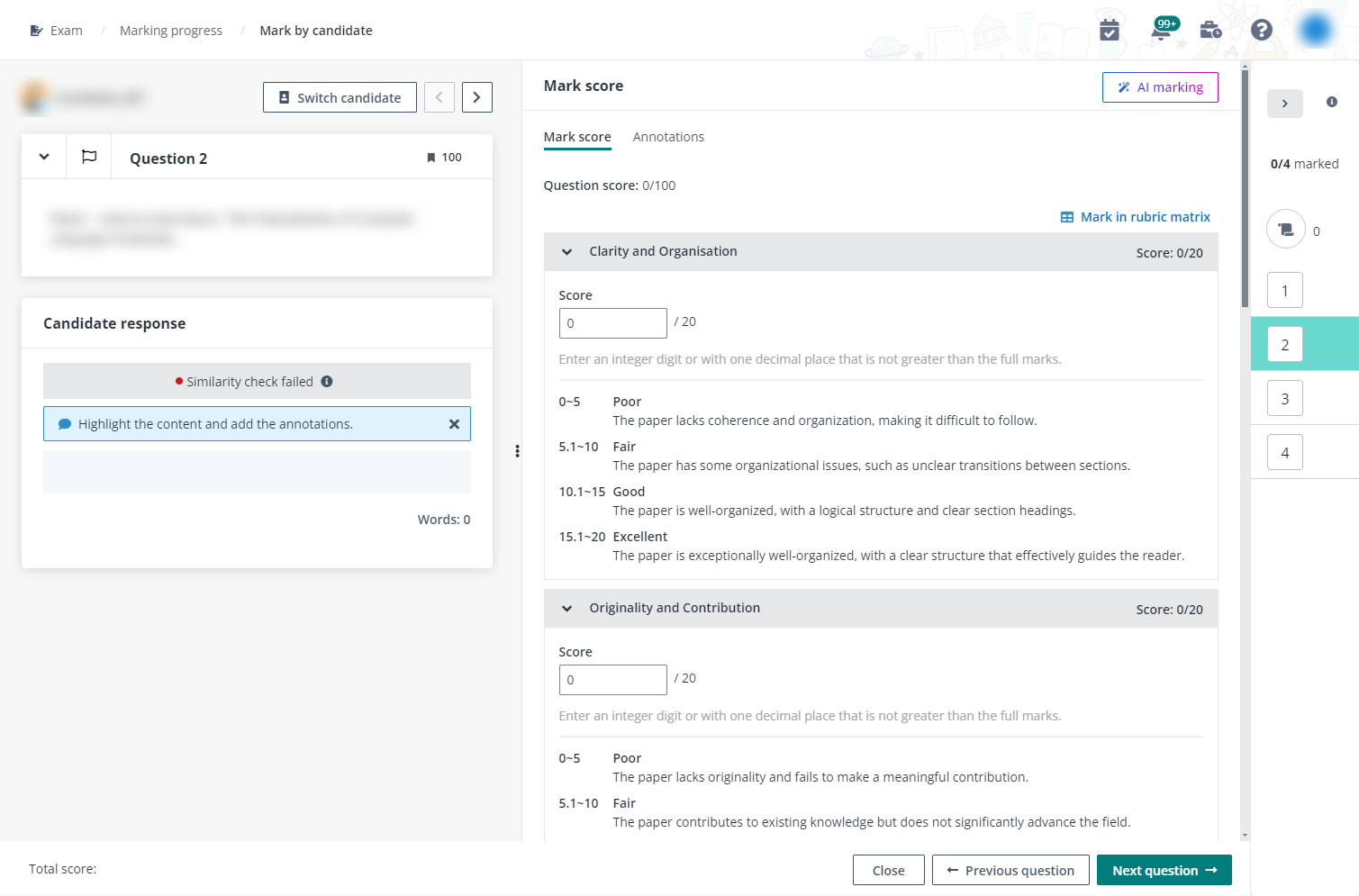Image resolution: width=1359 pixels, height=896 pixels.
Task: Open Marking progress breadcrumb
Action: coord(171,31)
